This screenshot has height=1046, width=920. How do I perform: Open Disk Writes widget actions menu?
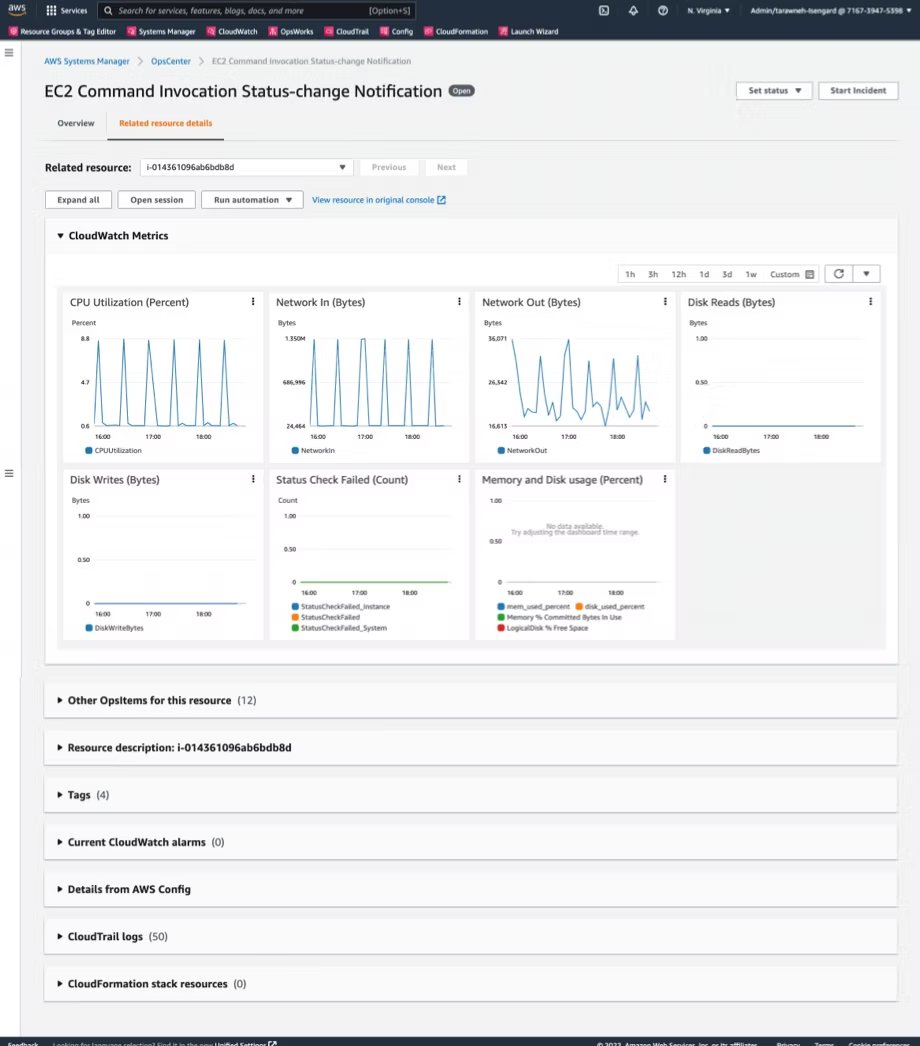[x=253, y=479]
